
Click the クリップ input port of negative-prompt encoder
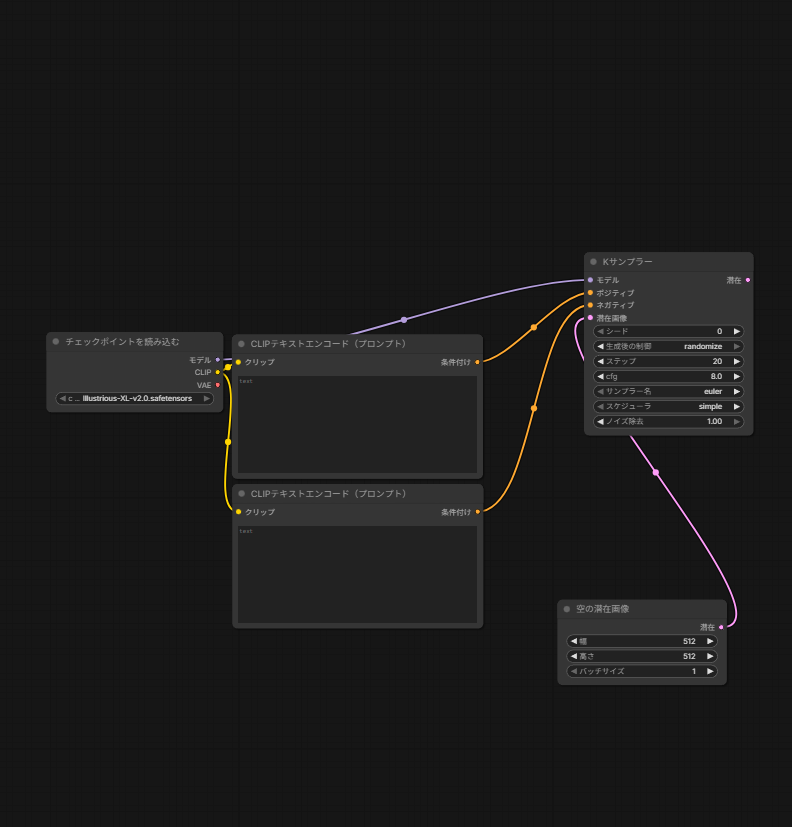(238, 512)
